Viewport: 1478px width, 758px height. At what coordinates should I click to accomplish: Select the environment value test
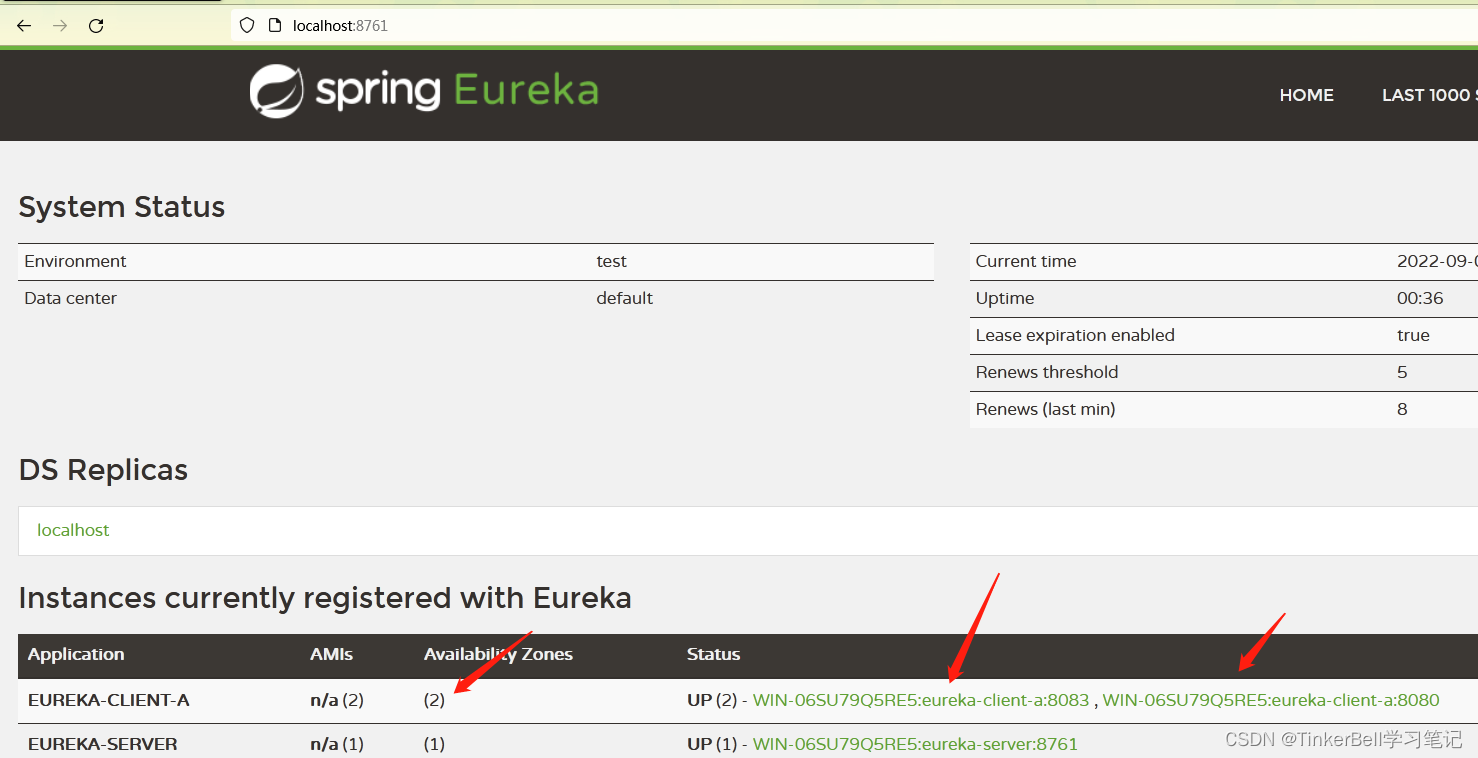tap(611, 261)
